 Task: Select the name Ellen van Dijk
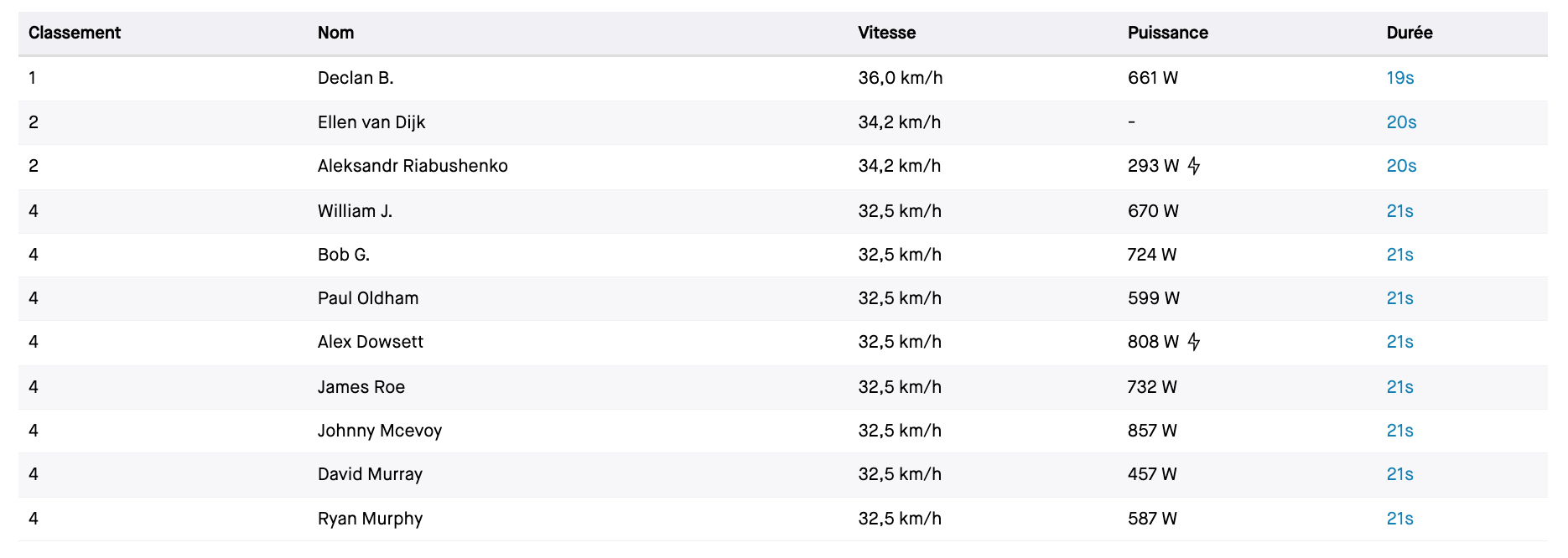click(x=371, y=122)
